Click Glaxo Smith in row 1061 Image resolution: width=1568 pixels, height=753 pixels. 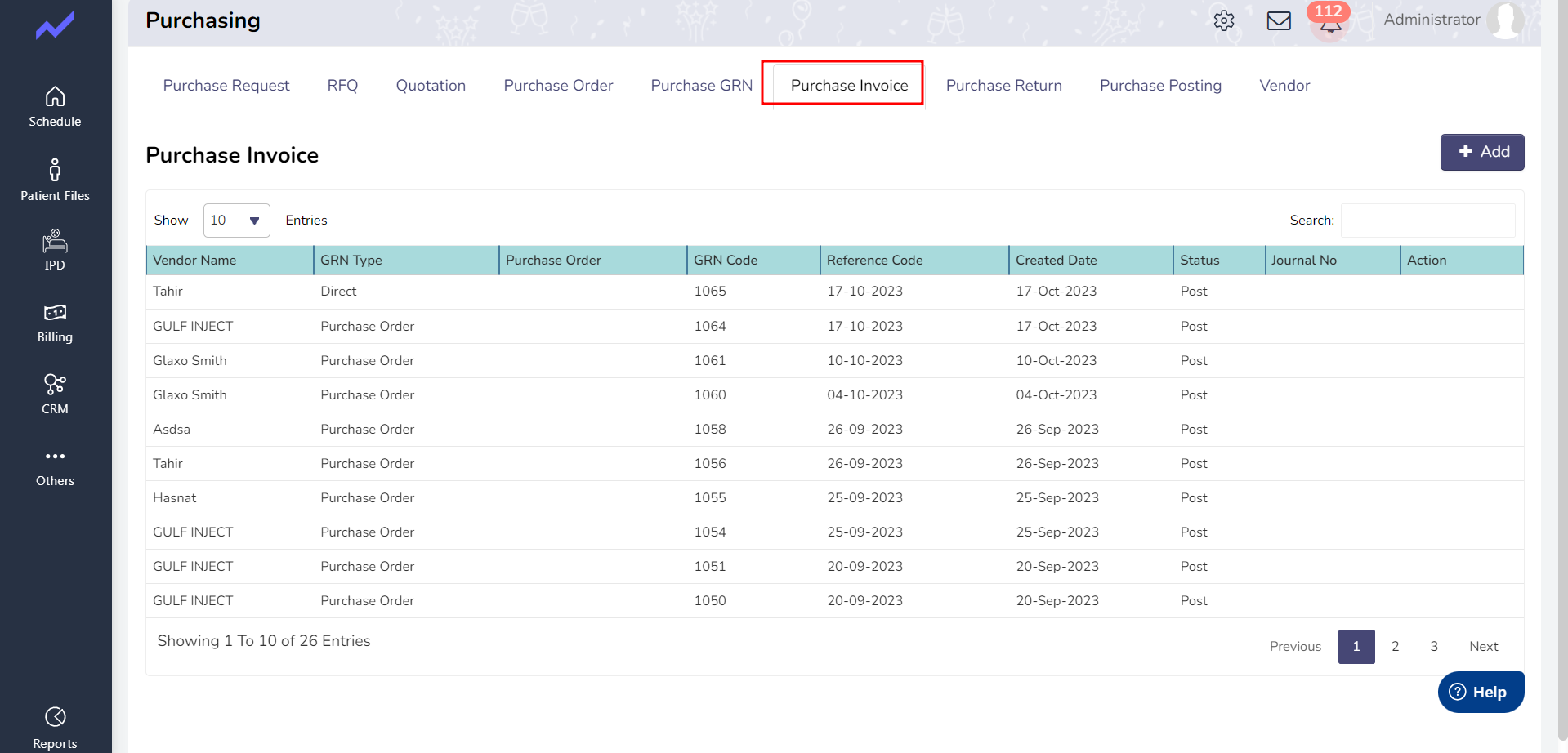(190, 361)
